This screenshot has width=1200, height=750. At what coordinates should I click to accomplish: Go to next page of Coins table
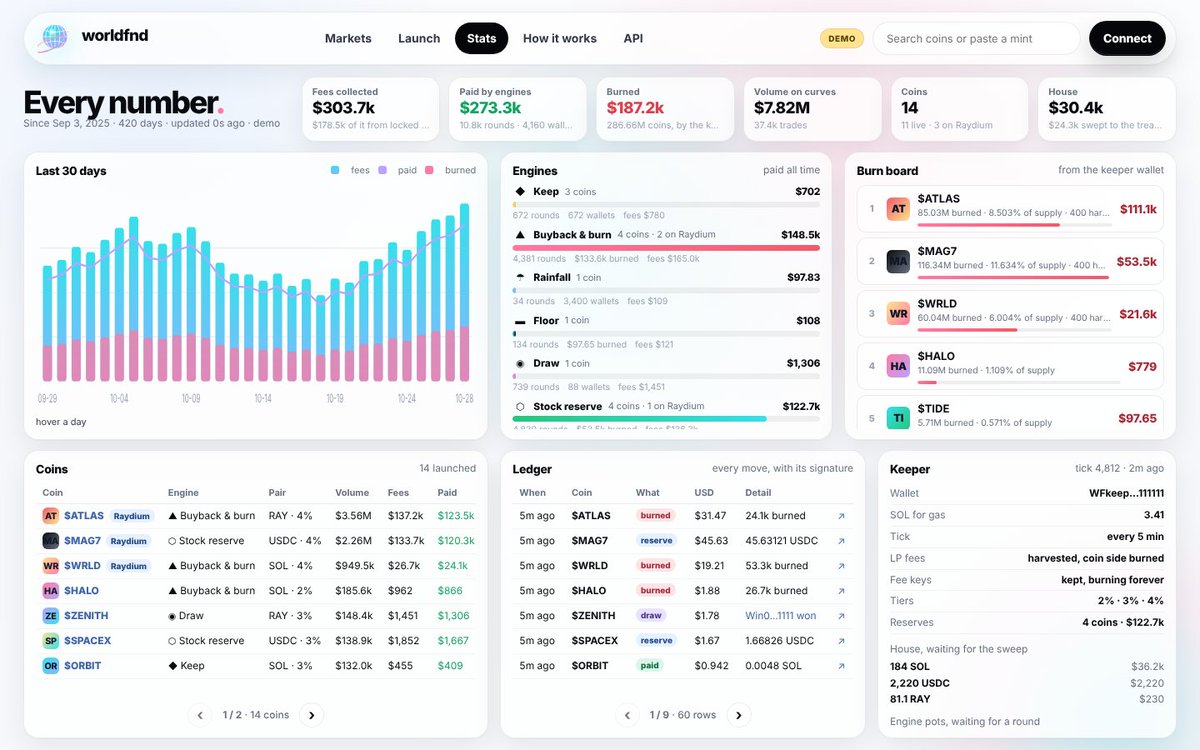coord(311,715)
